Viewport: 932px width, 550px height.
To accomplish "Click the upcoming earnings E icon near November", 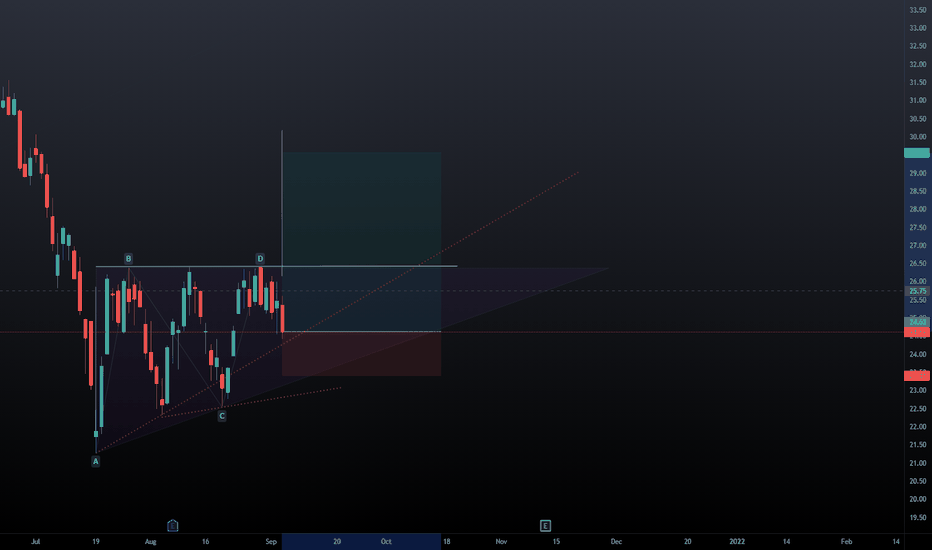I will tap(545, 526).
